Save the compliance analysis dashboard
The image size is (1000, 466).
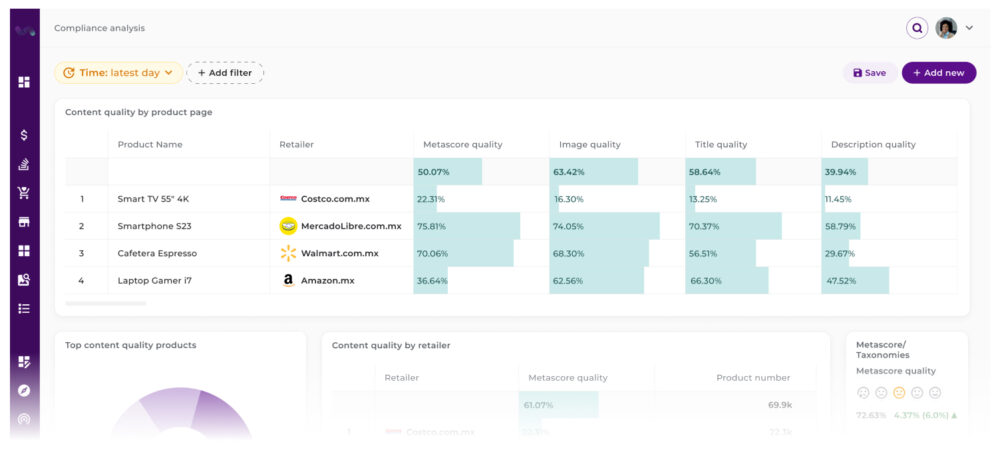pos(870,73)
